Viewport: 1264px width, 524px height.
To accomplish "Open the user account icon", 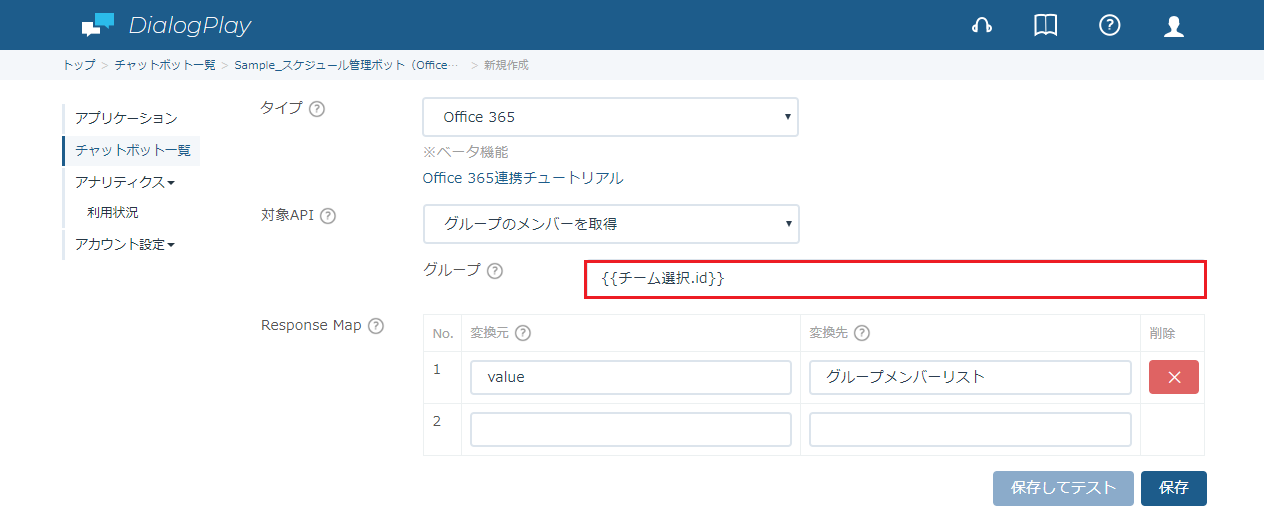I will [1174, 26].
